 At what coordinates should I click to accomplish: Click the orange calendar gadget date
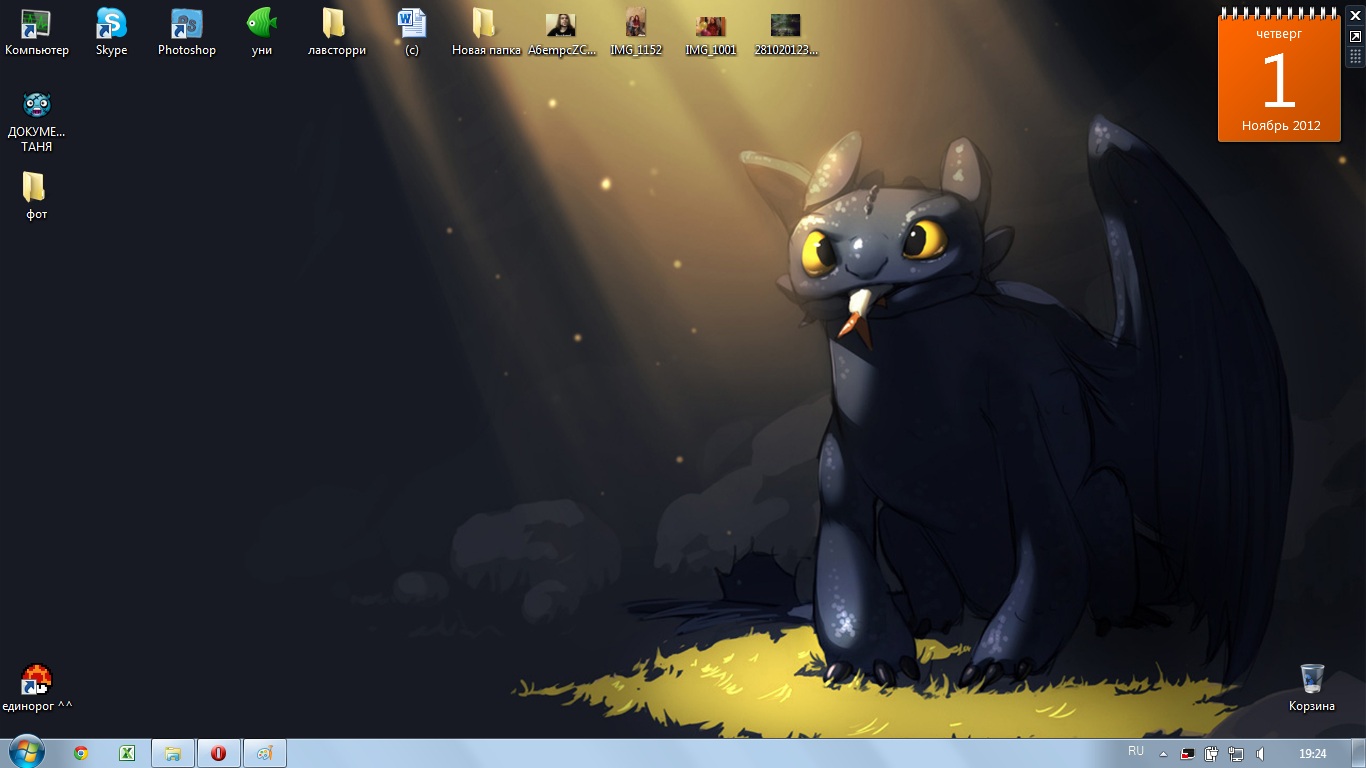coord(1279,81)
